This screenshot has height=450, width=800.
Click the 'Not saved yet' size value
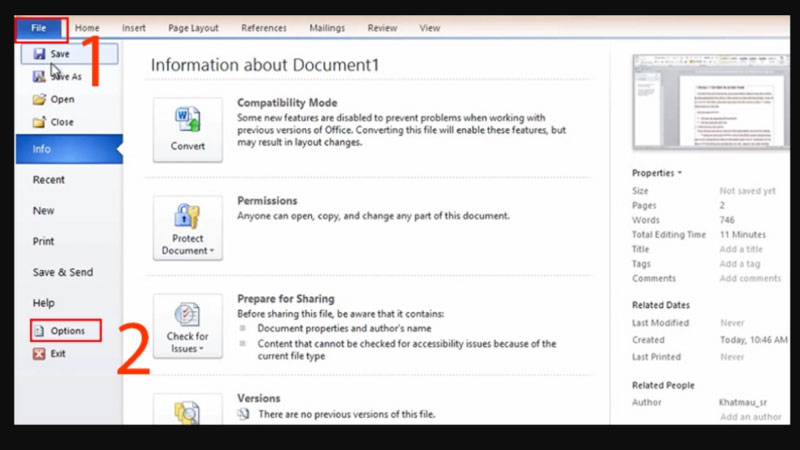tap(747, 191)
